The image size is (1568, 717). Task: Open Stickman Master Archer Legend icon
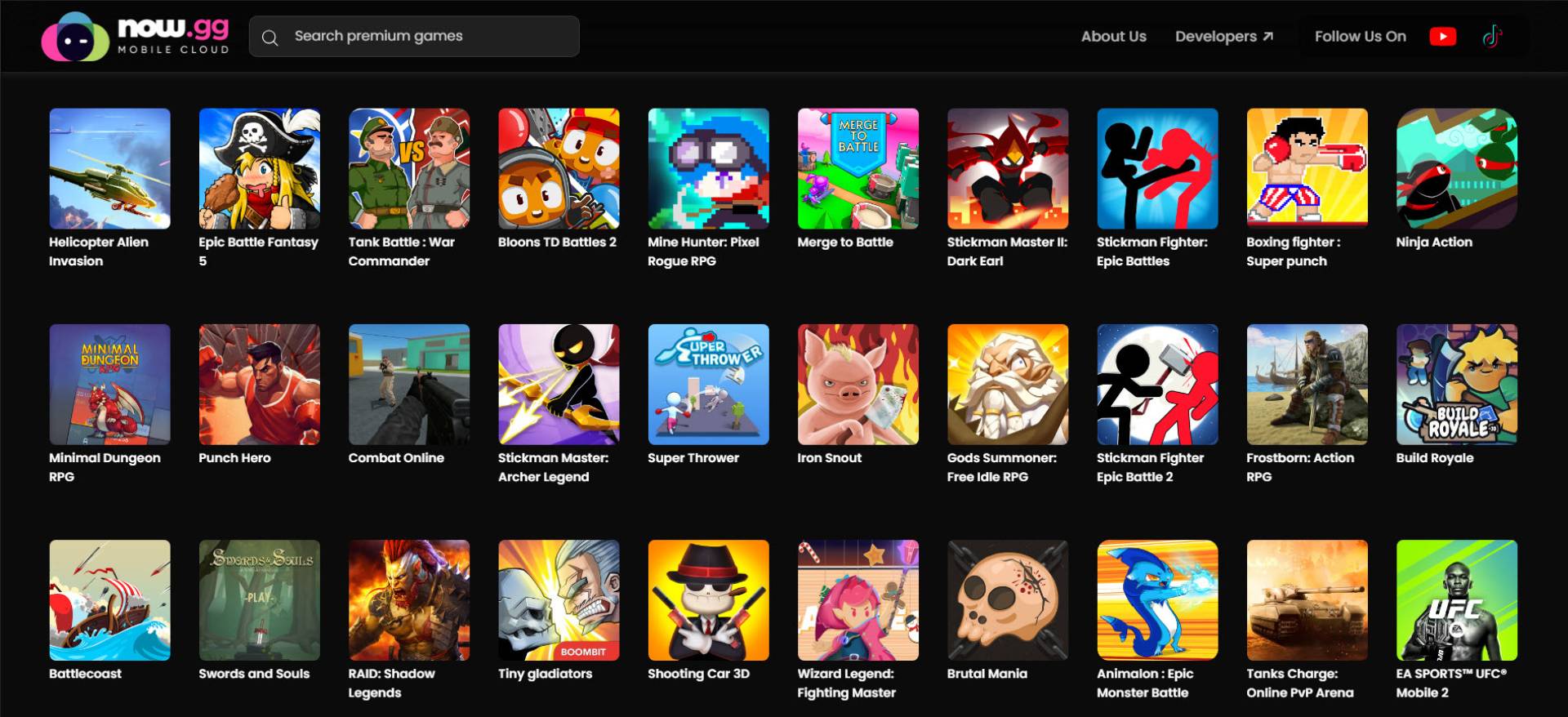click(559, 385)
